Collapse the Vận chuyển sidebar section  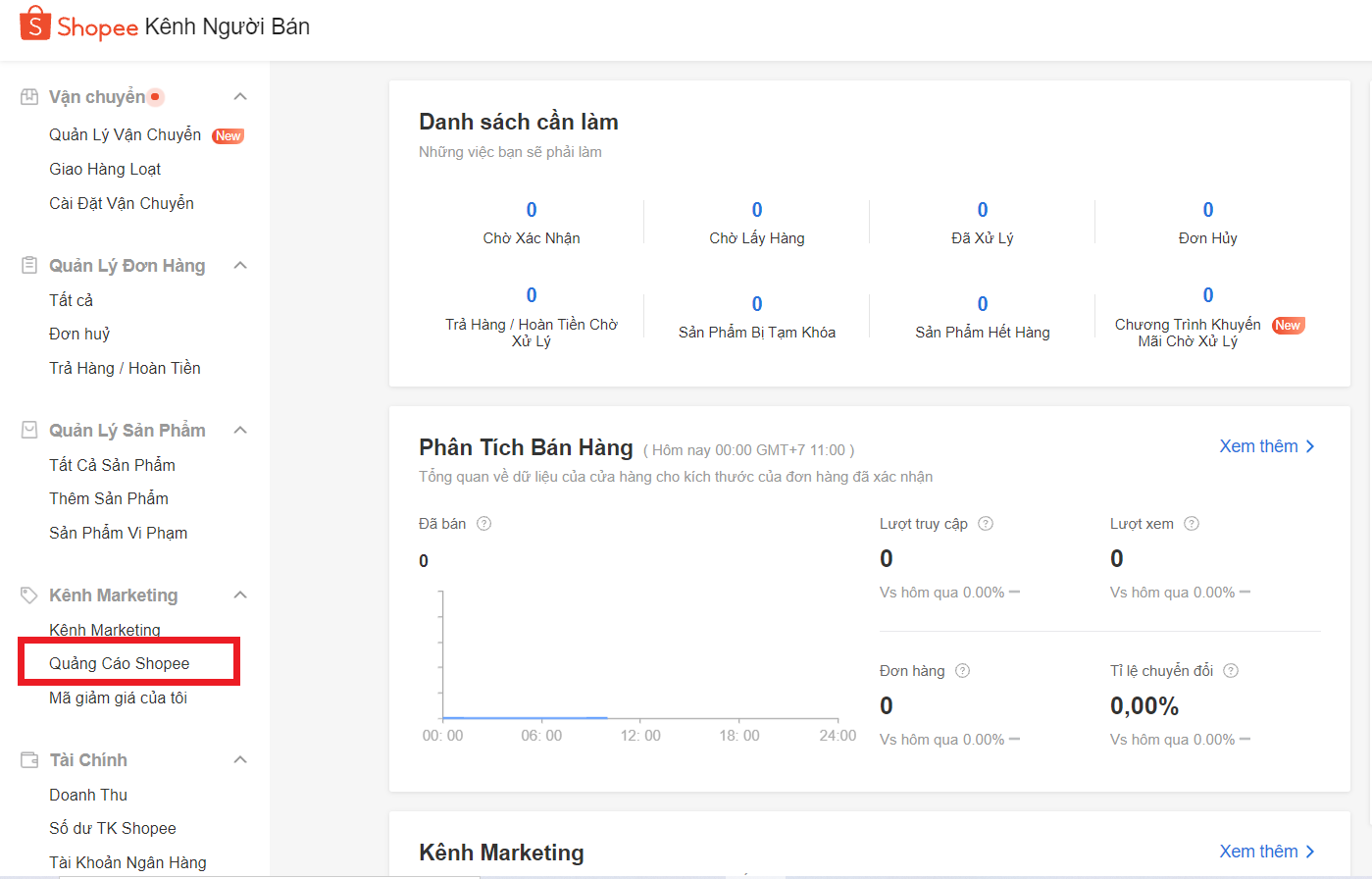tap(240, 97)
